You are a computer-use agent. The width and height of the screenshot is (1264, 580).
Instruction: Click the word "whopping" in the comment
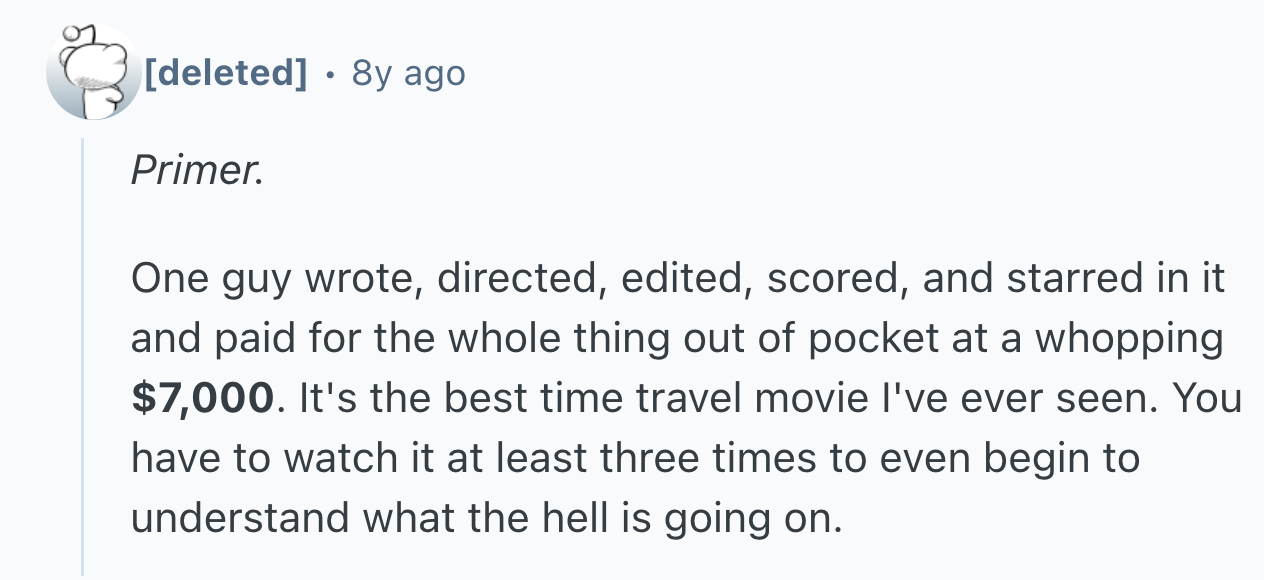1128,339
